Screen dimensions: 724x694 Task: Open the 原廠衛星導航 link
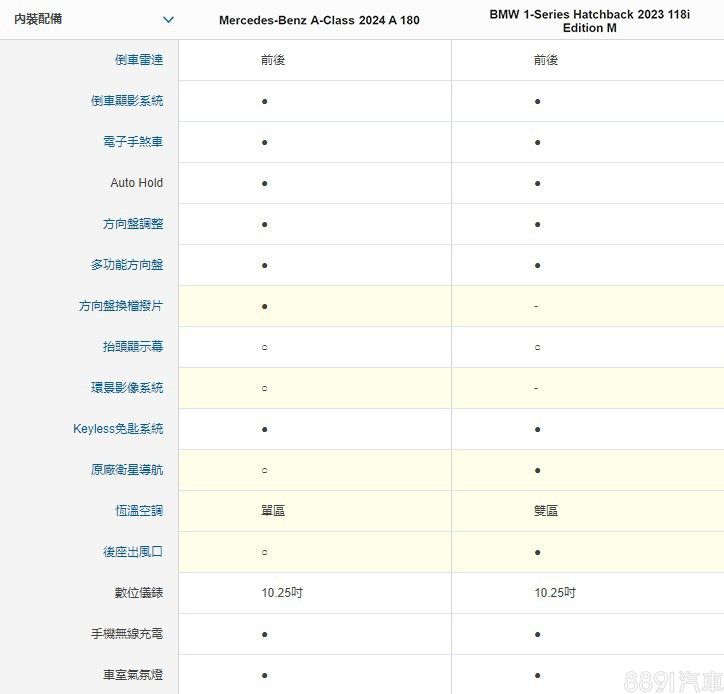point(127,470)
